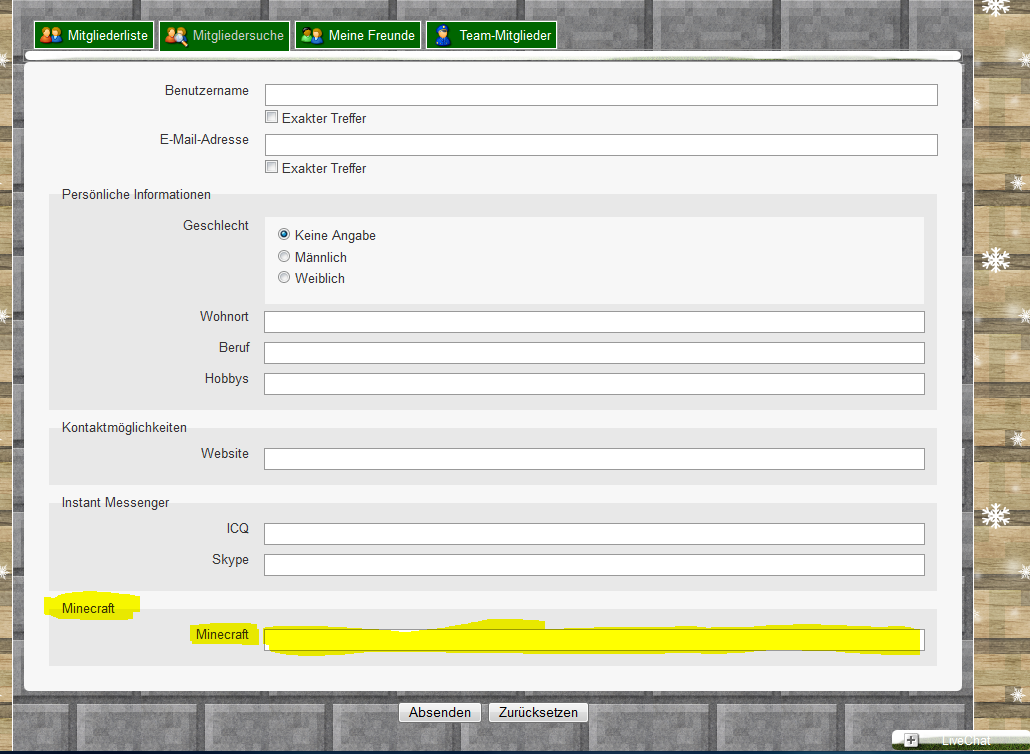
Task: Click into the Website field
Action: pos(594,458)
